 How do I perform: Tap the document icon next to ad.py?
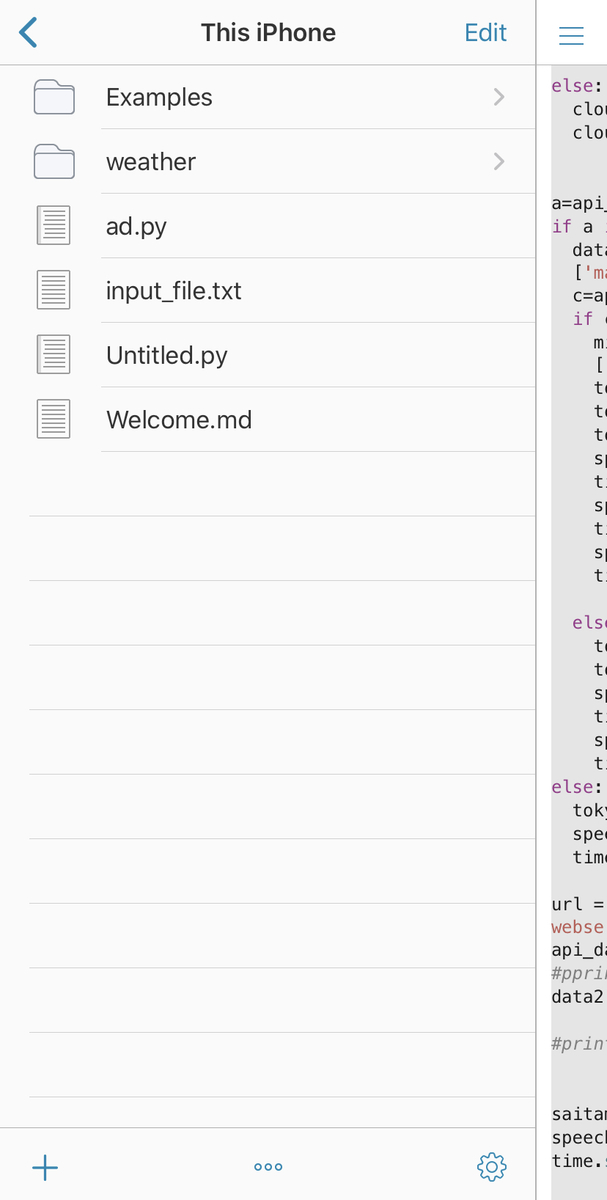[x=54, y=226]
